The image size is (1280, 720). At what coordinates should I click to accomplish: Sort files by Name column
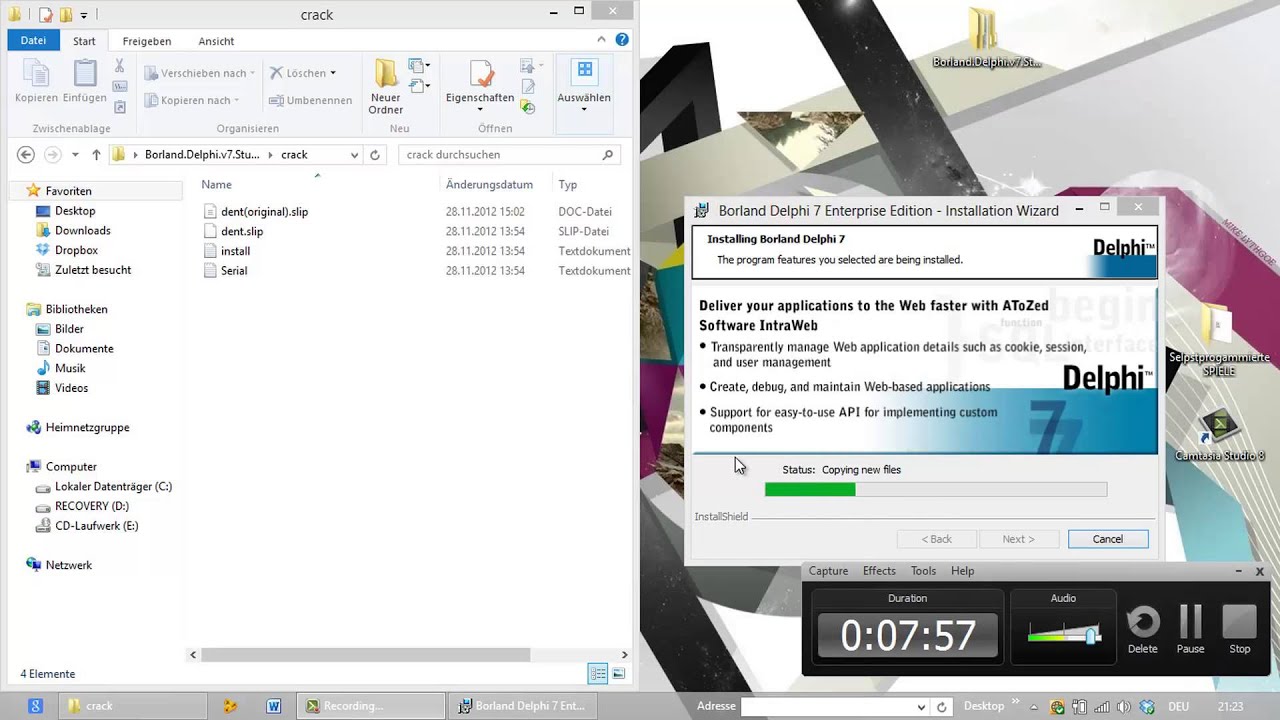216,185
